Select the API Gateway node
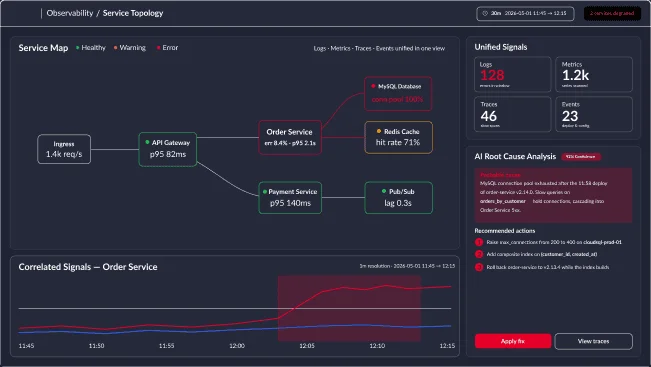Viewport: 651px width, 367px height. point(168,149)
